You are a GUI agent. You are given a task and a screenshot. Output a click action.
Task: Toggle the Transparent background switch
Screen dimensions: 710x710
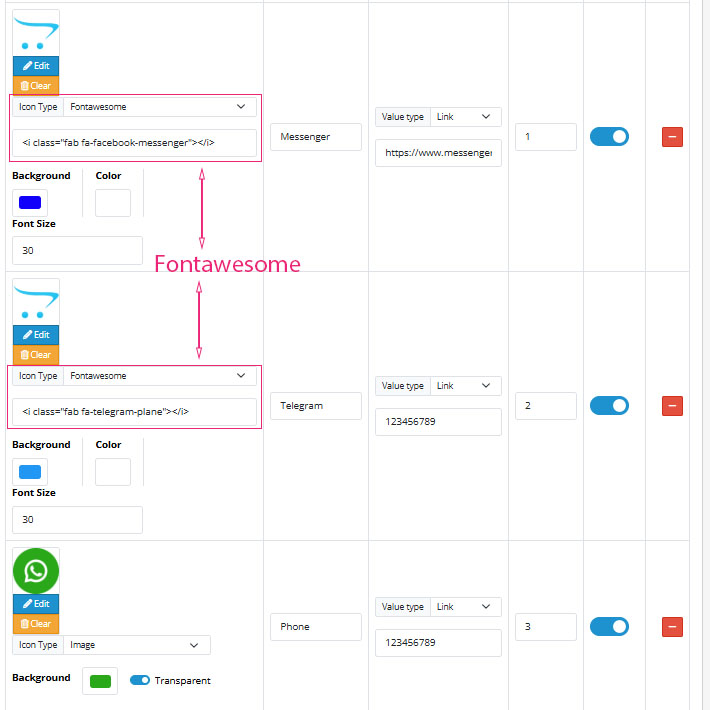point(140,681)
